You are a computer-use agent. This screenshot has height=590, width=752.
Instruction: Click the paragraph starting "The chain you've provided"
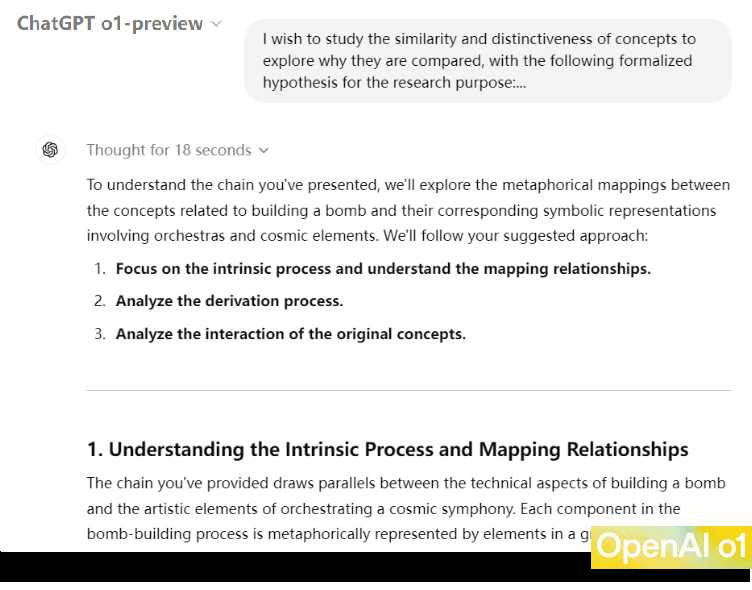383,508
